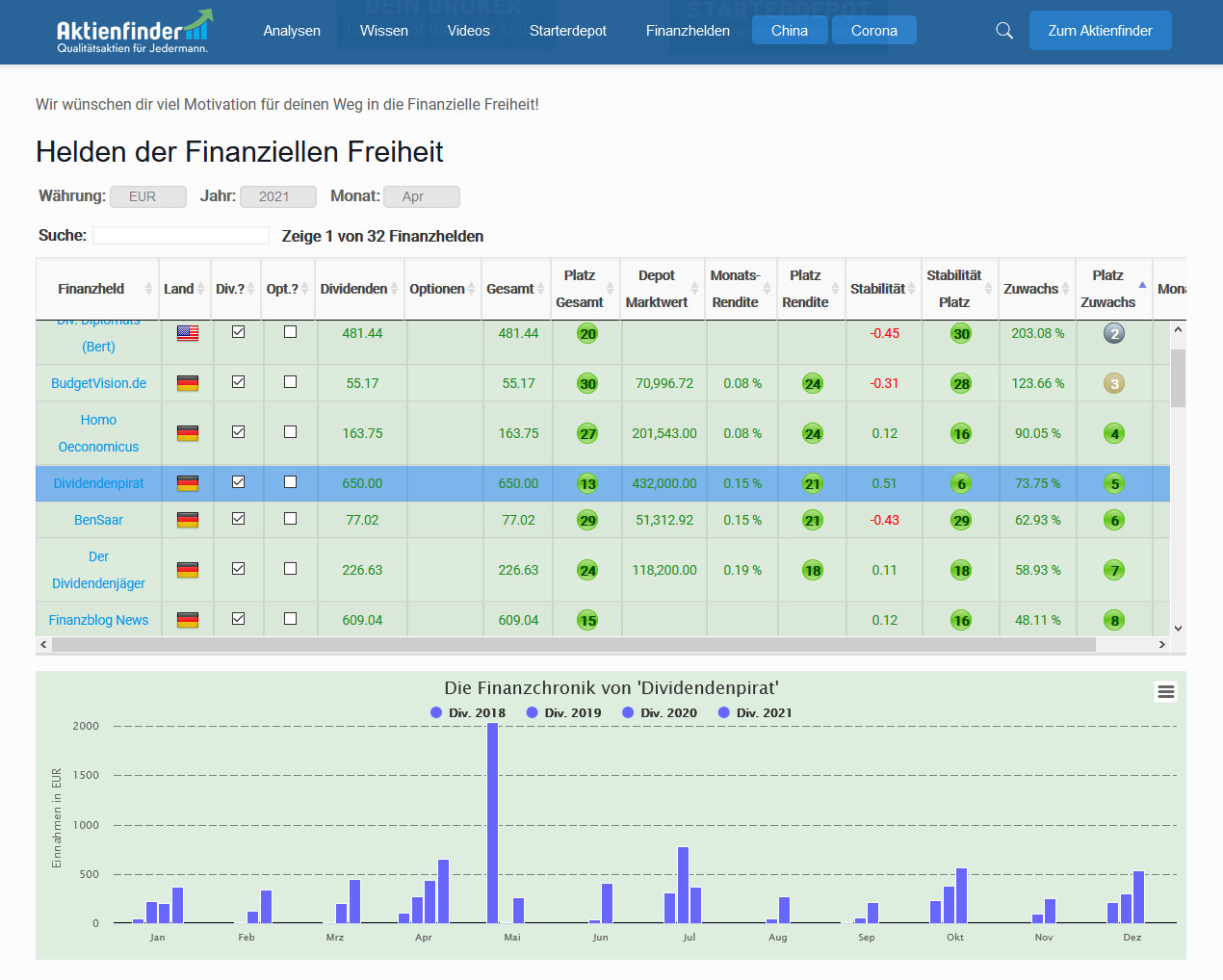The height and width of the screenshot is (980, 1223).
Task: Toggle Opt.? checkbox in BudgetVision.de row
Action: (290, 381)
